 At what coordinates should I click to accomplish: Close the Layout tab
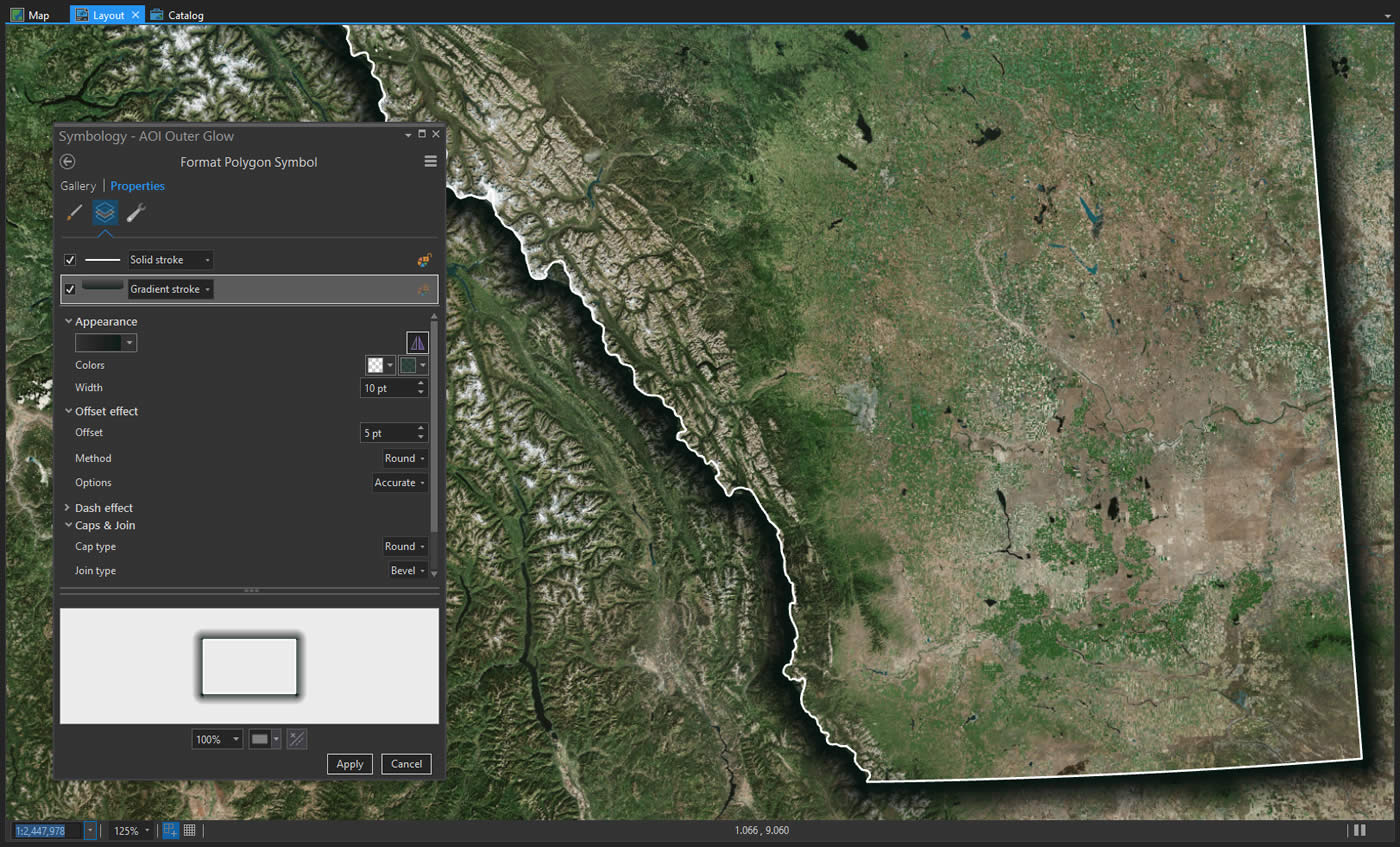pyautogui.click(x=135, y=15)
